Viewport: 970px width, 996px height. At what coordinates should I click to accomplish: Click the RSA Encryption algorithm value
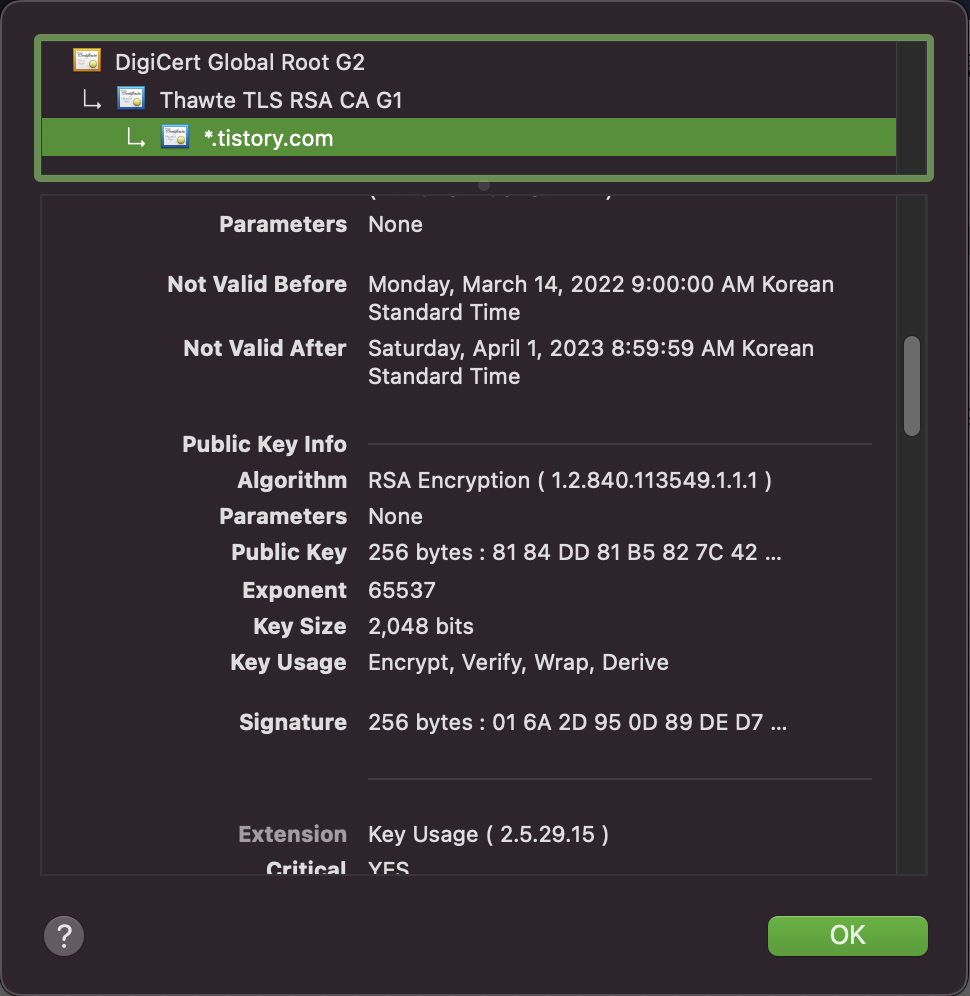570,480
